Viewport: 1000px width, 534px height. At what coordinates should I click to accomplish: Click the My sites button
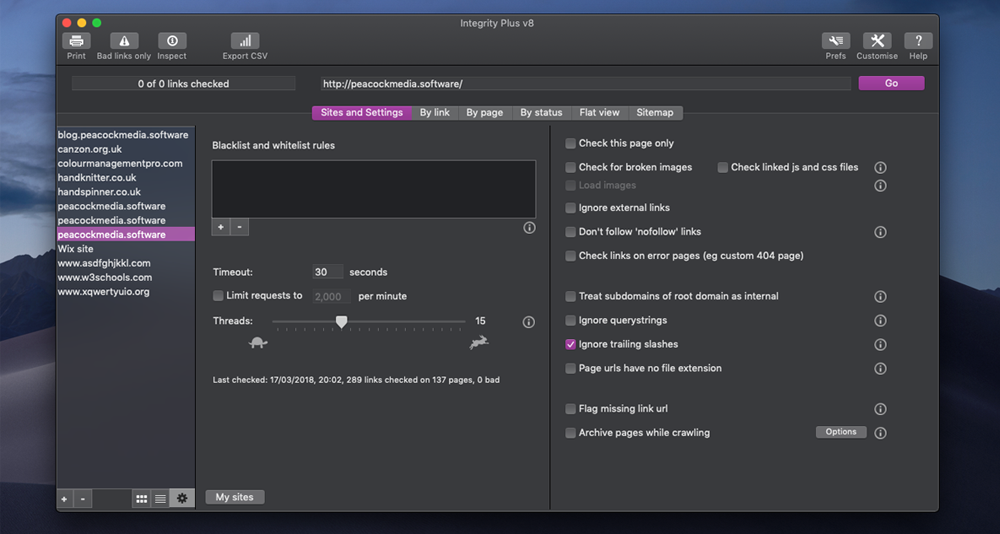coord(235,497)
